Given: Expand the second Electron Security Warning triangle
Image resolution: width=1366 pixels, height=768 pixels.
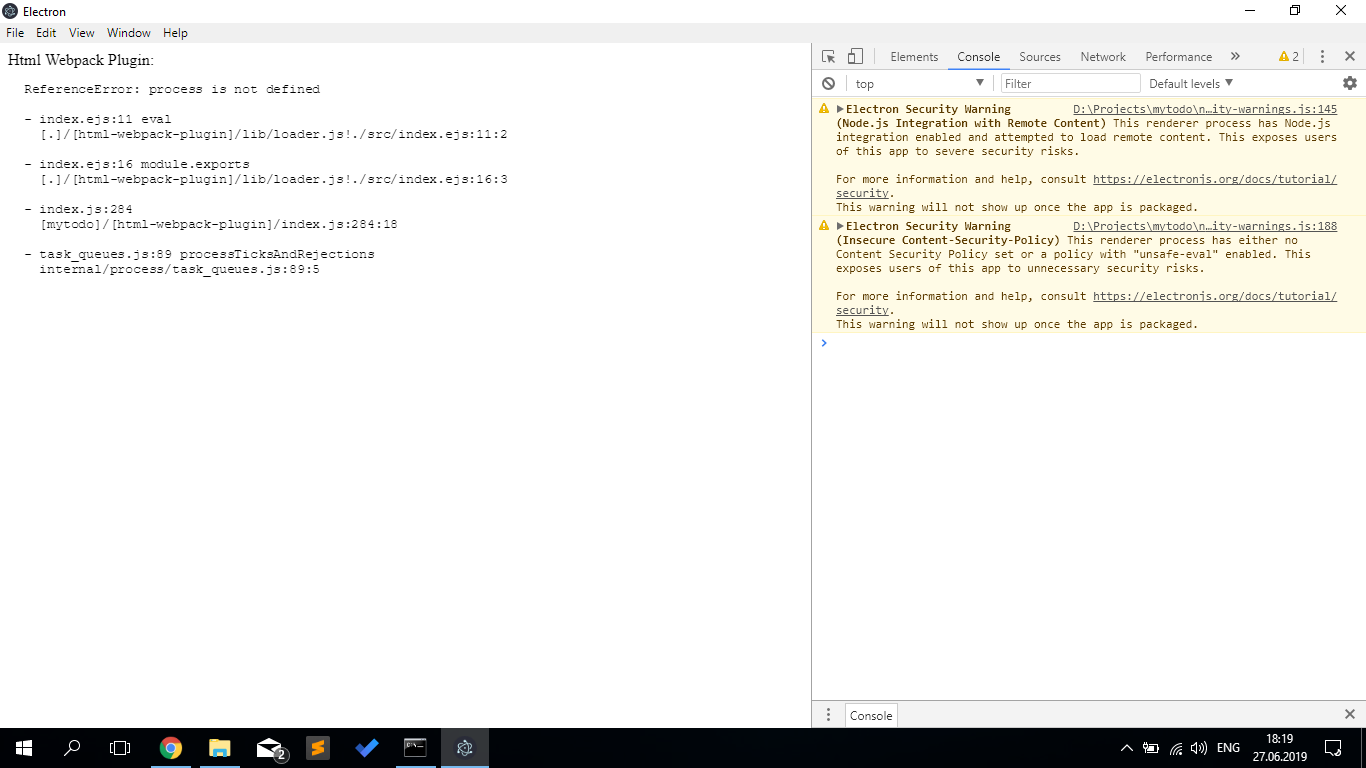Looking at the screenshot, I should [841, 226].
